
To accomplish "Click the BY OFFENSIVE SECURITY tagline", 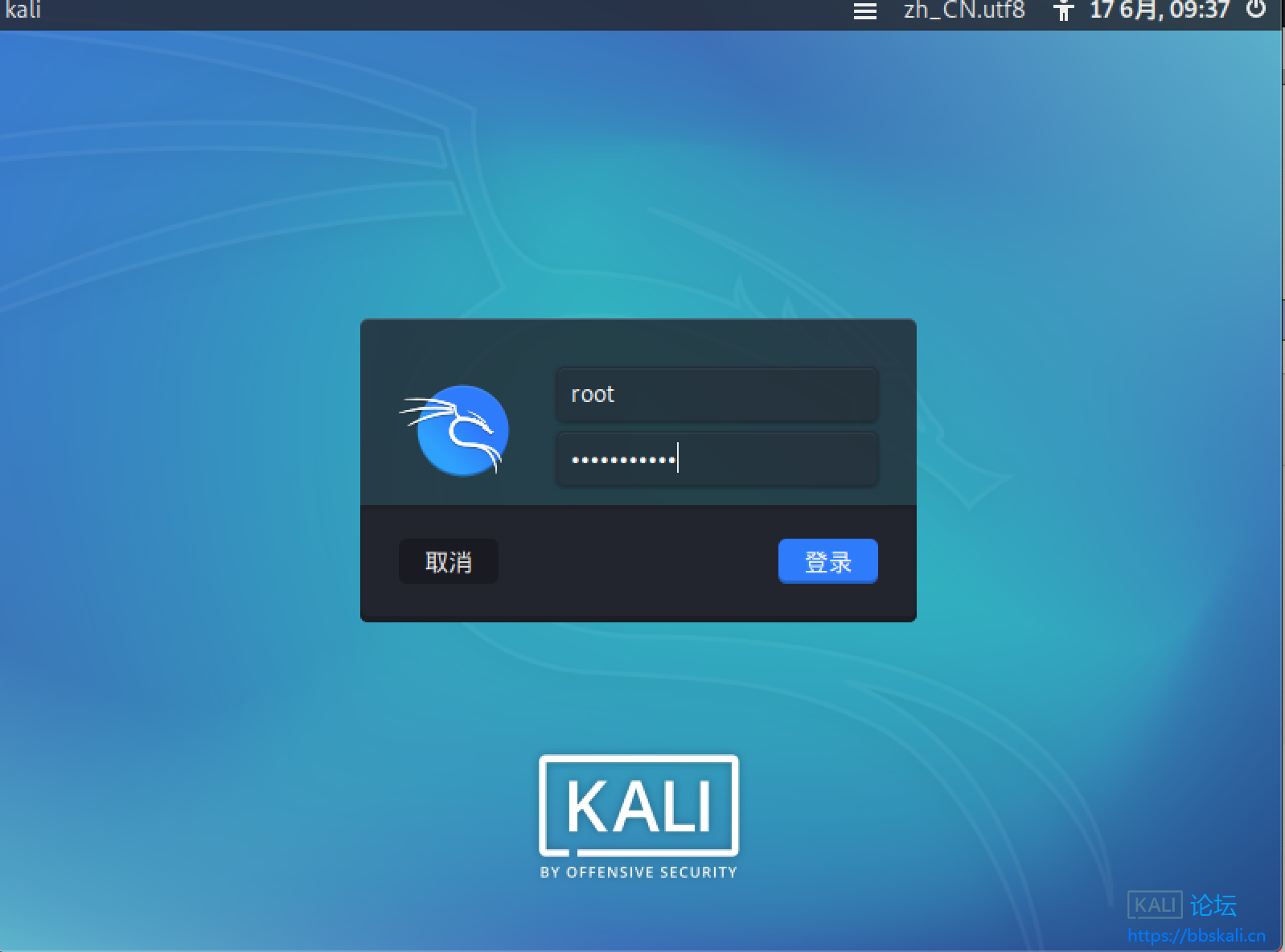I will click(638, 872).
